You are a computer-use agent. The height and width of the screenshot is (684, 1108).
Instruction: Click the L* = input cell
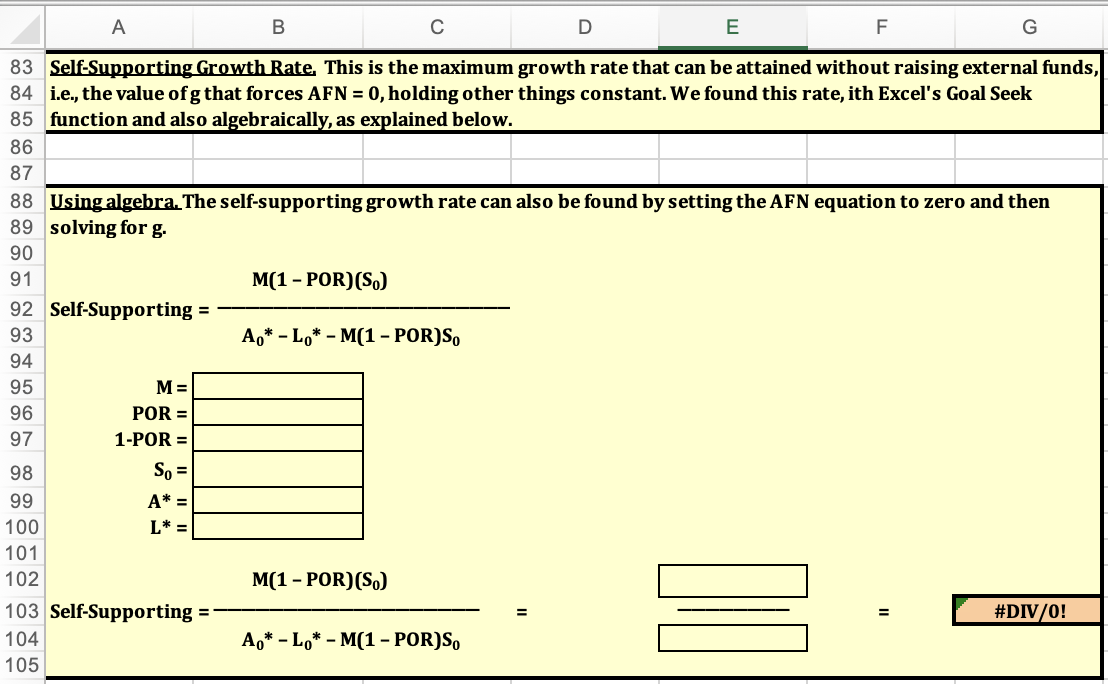coord(278,526)
